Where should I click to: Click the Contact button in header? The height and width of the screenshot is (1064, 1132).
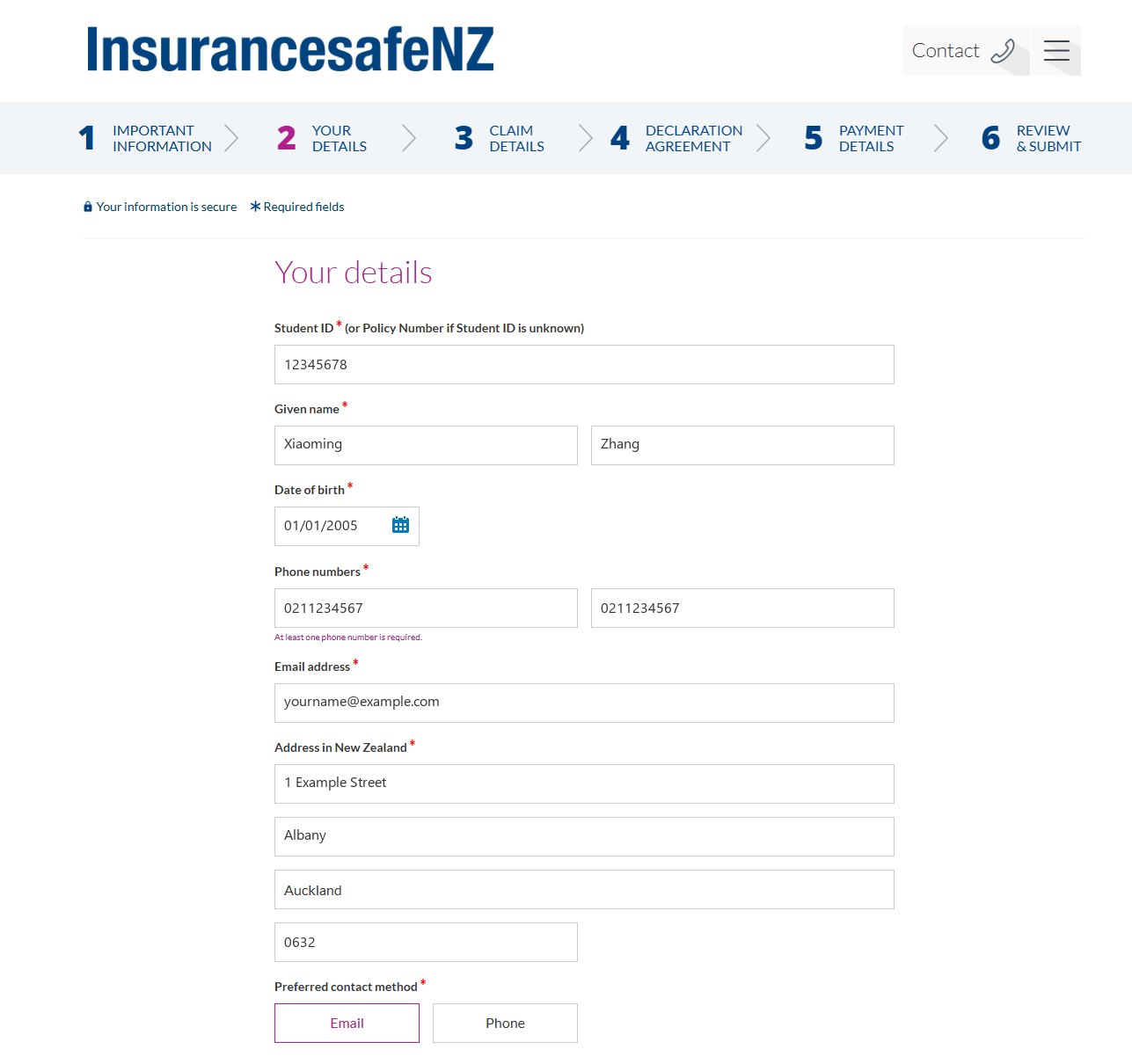pos(966,51)
